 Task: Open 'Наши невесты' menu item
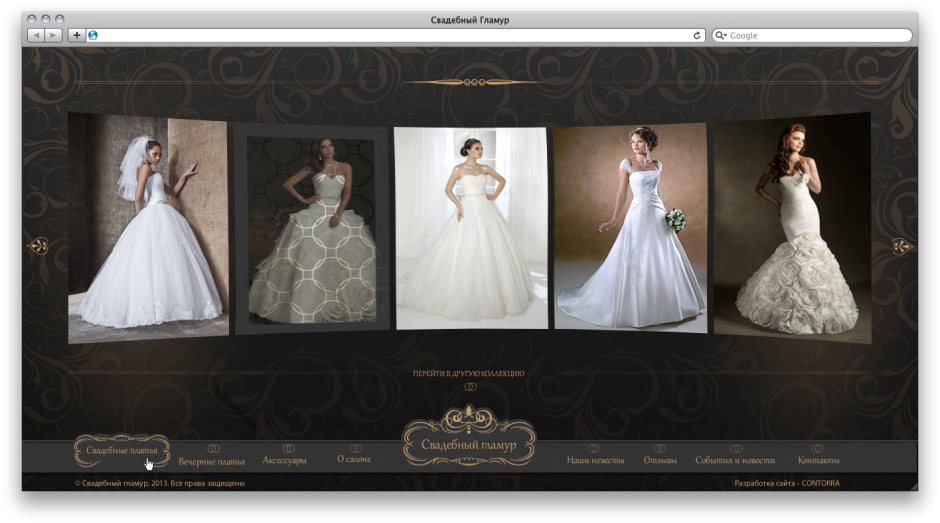[x=595, y=460]
